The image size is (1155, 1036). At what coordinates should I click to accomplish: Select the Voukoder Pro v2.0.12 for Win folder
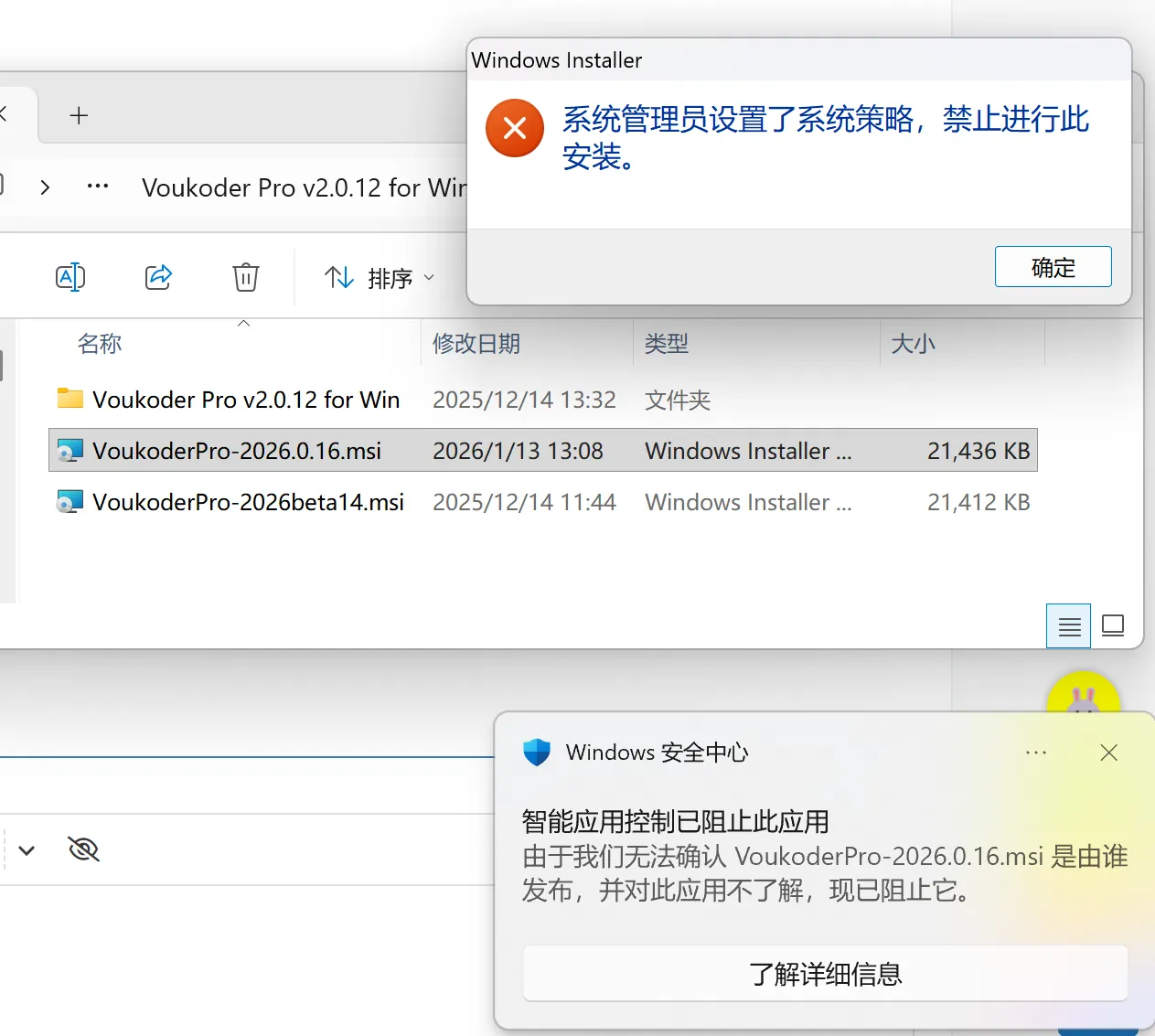click(246, 400)
